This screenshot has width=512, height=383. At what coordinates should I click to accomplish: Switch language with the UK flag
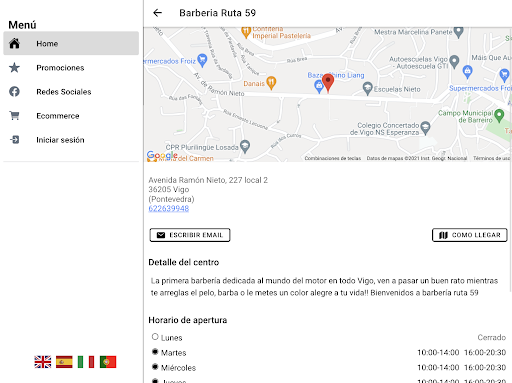point(43,362)
